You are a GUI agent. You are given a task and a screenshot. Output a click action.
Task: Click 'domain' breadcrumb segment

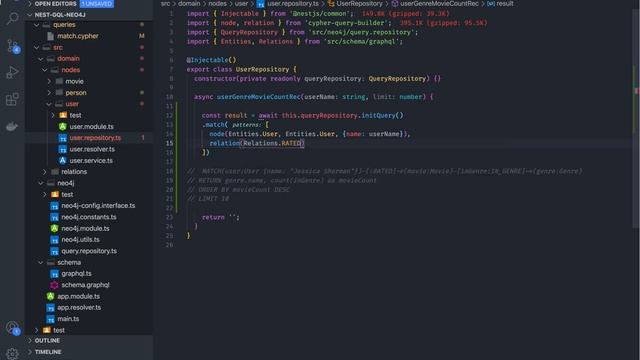[189, 4]
